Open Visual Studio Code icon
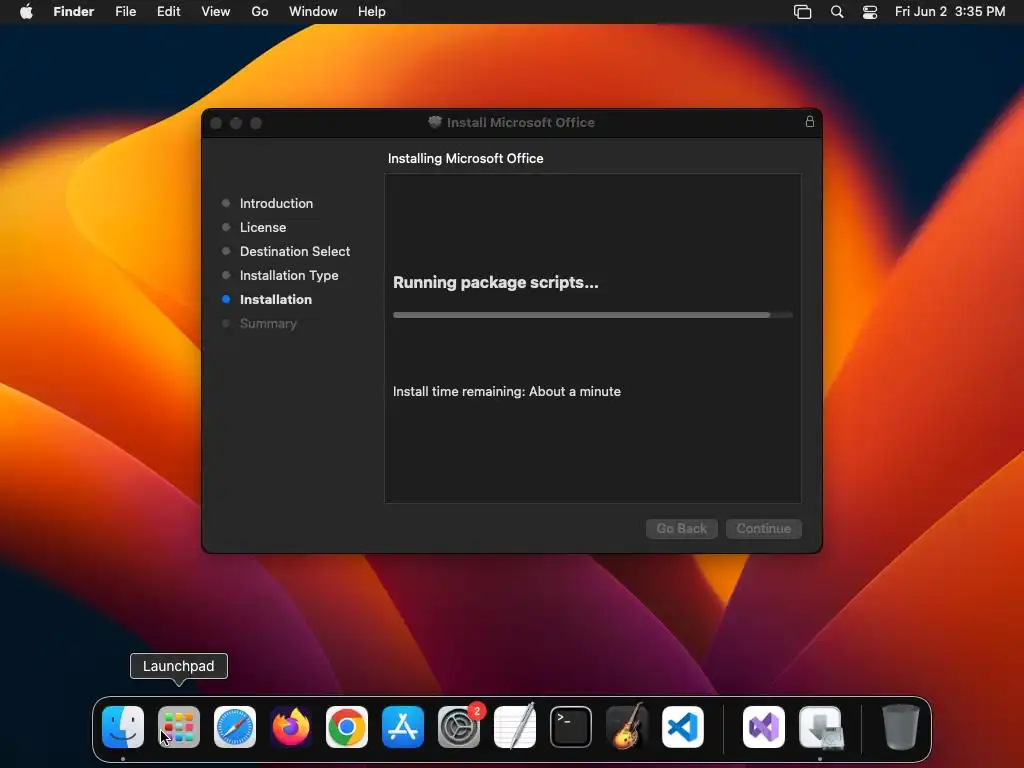Viewport: 1024px width, 768px height. tap(683, 726)
